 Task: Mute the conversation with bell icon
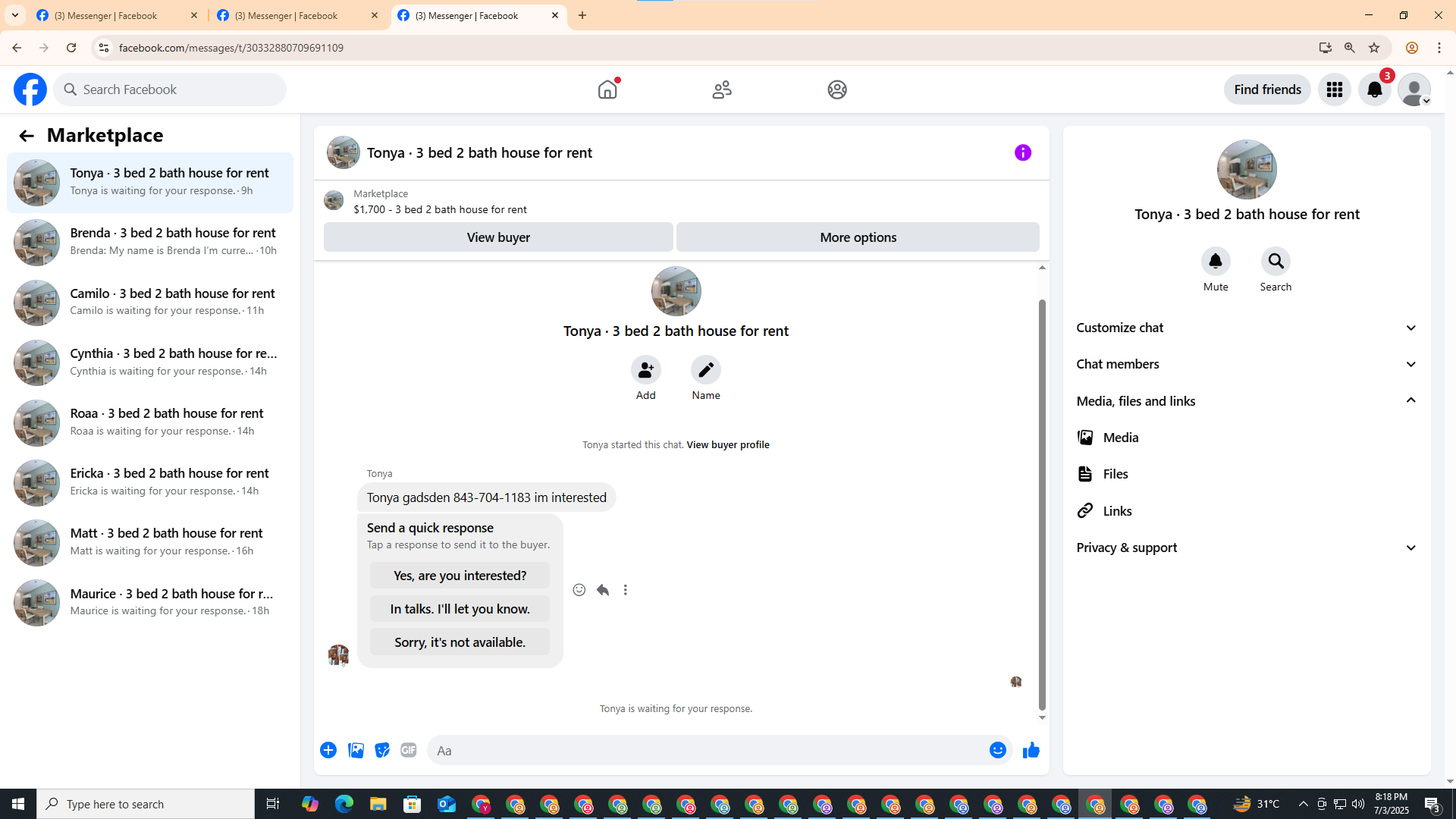(x=1215, y=262)
